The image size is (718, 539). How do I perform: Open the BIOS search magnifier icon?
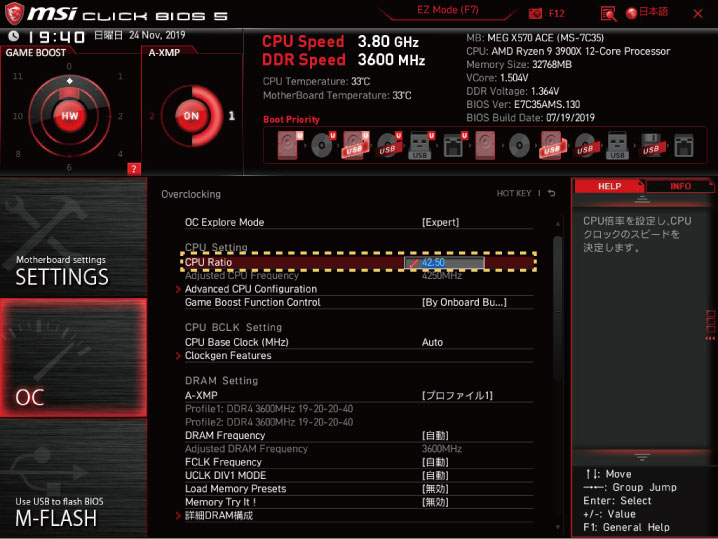click(608, 13)
